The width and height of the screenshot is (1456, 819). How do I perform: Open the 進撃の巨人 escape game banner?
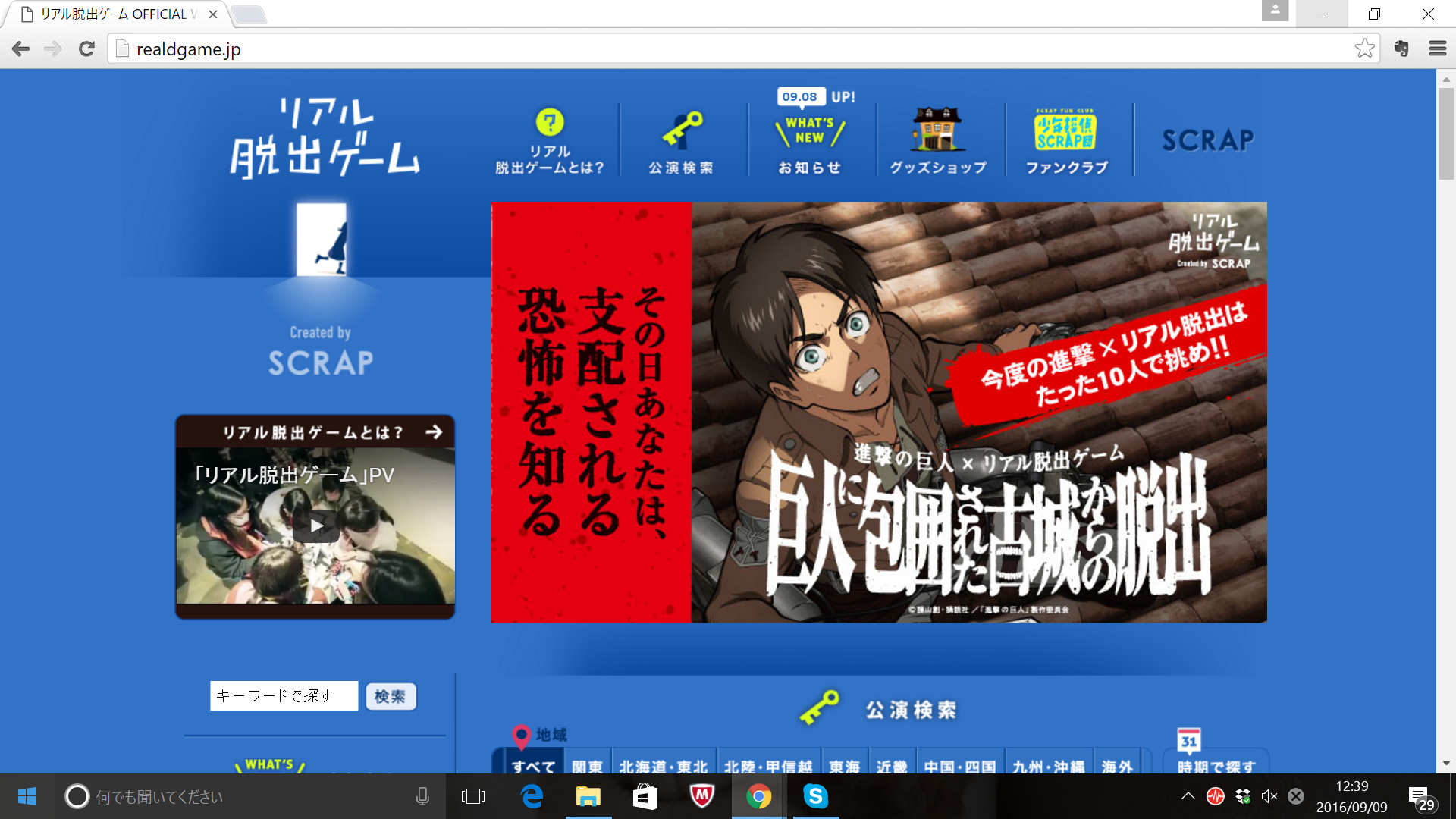(x=879, y=413)
